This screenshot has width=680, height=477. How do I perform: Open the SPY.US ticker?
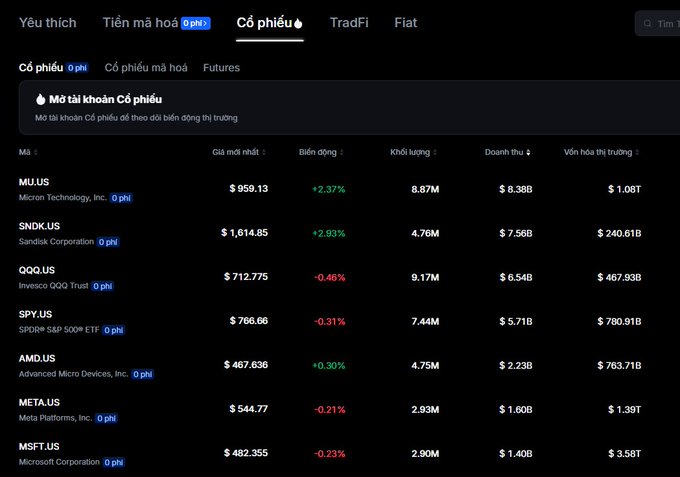click(35, 314)
